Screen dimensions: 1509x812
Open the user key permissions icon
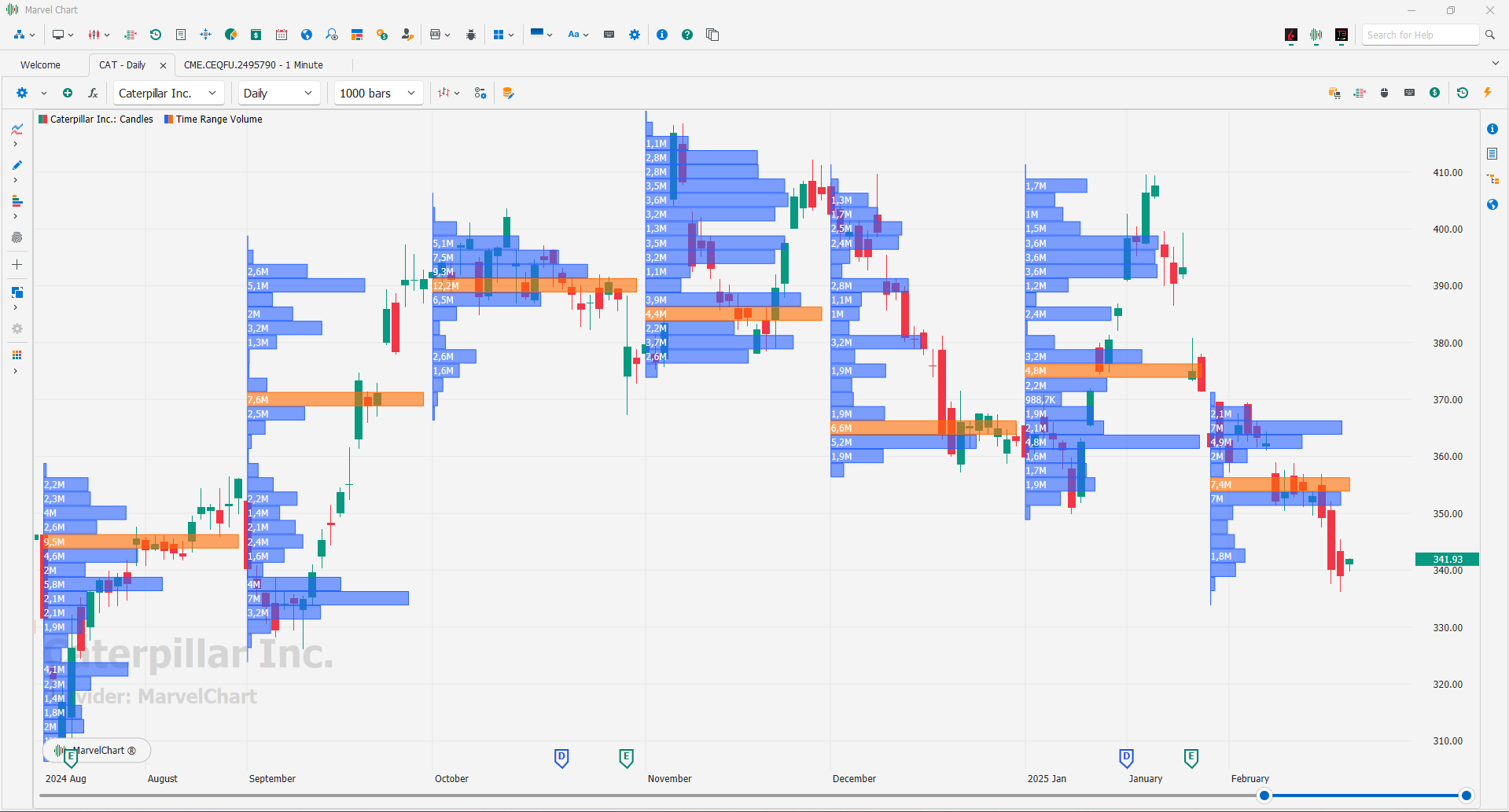pyautogui.click(x=407, y=35)
